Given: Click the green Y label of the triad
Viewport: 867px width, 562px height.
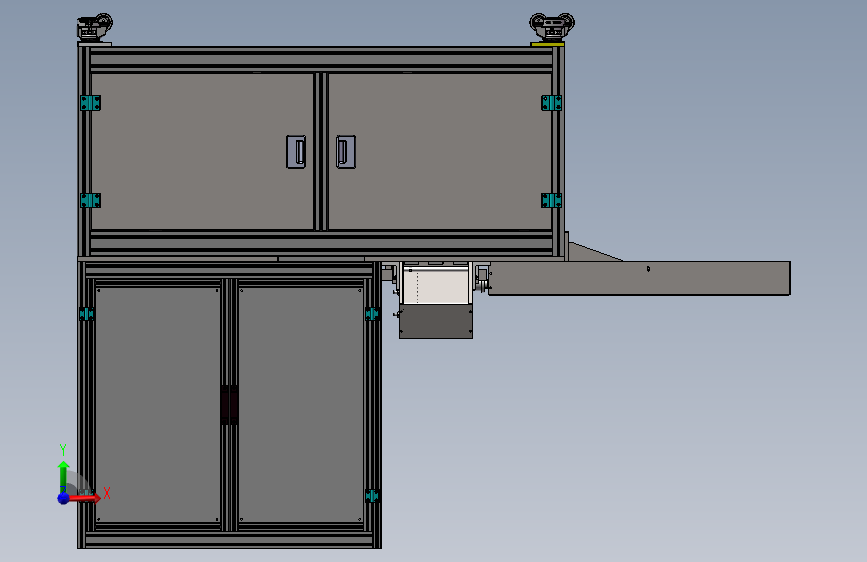Looking at the screenshot, I should [x=63, y=450].
